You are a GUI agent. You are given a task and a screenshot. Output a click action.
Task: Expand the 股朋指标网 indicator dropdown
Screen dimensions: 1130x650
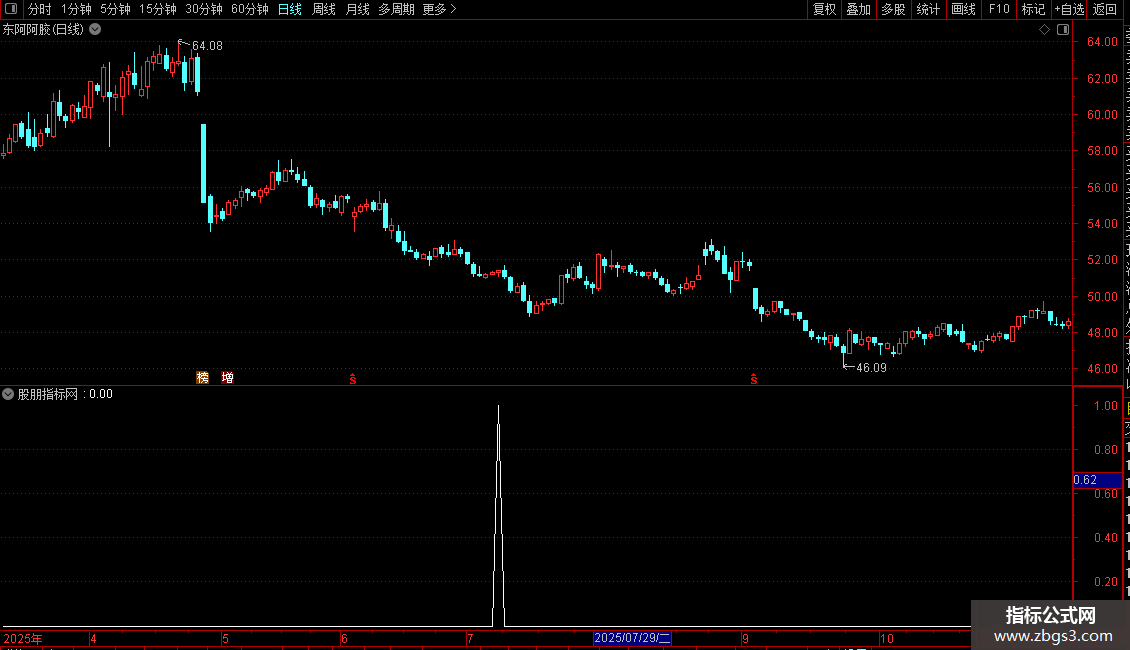8,394
